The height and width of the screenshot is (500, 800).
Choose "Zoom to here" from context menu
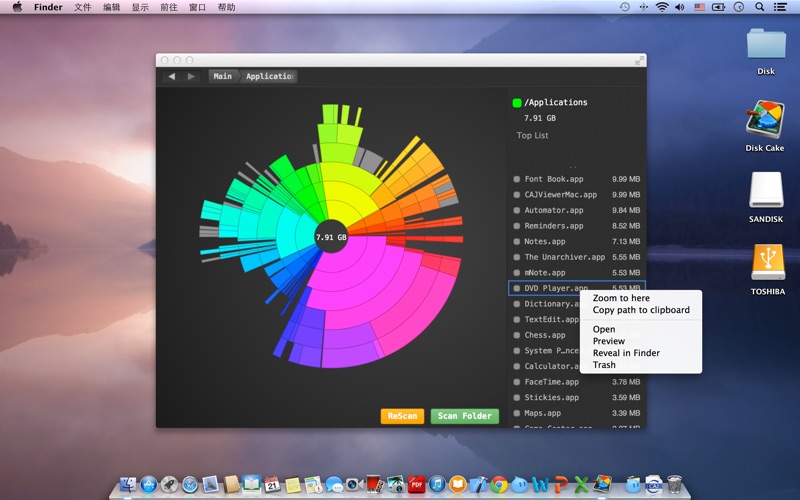point(621,298)
